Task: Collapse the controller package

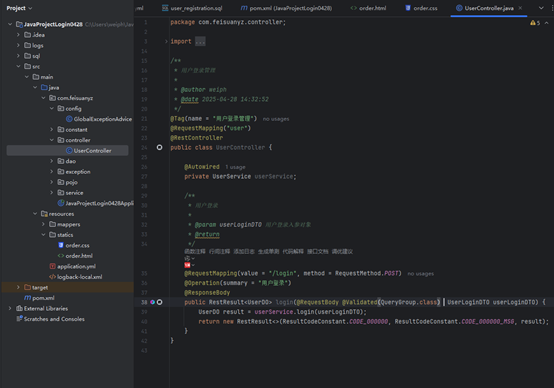Action: (52, 140)
